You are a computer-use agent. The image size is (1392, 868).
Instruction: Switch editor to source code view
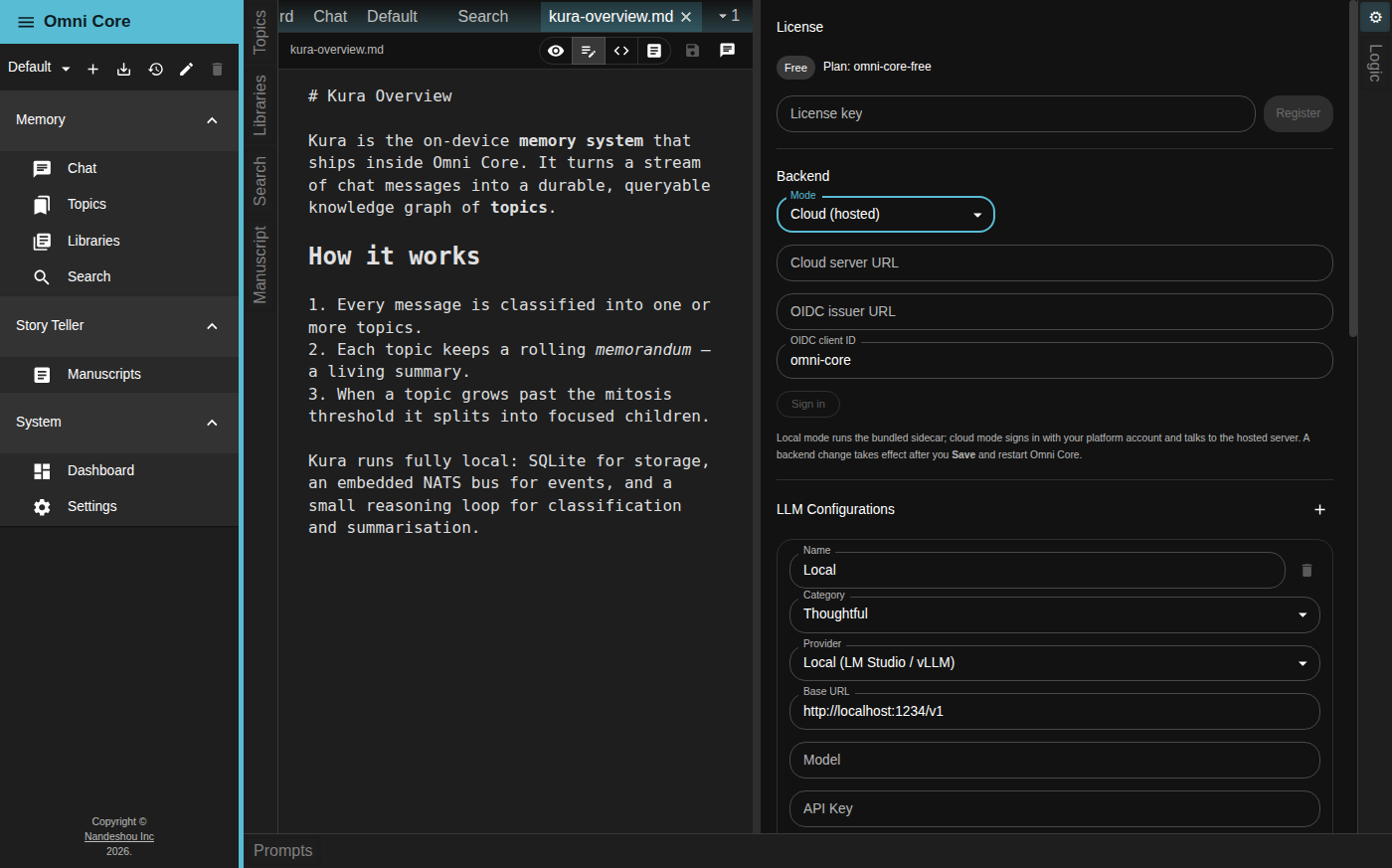coord(621,51)
